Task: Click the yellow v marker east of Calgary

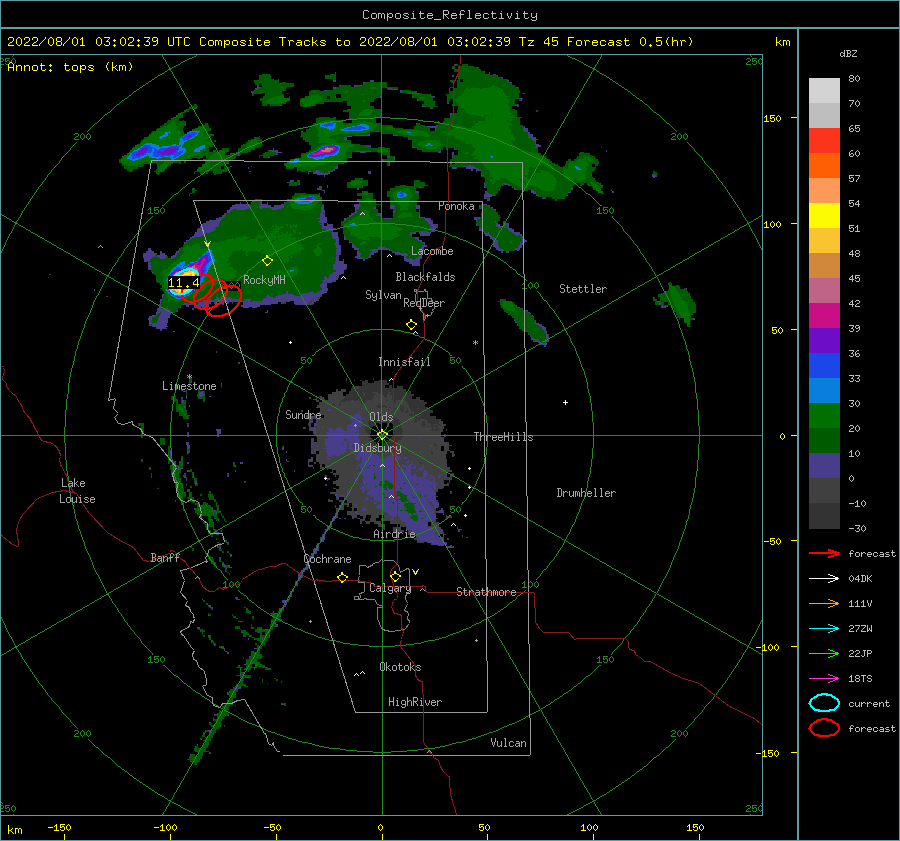Action: (x=415, y=572)
